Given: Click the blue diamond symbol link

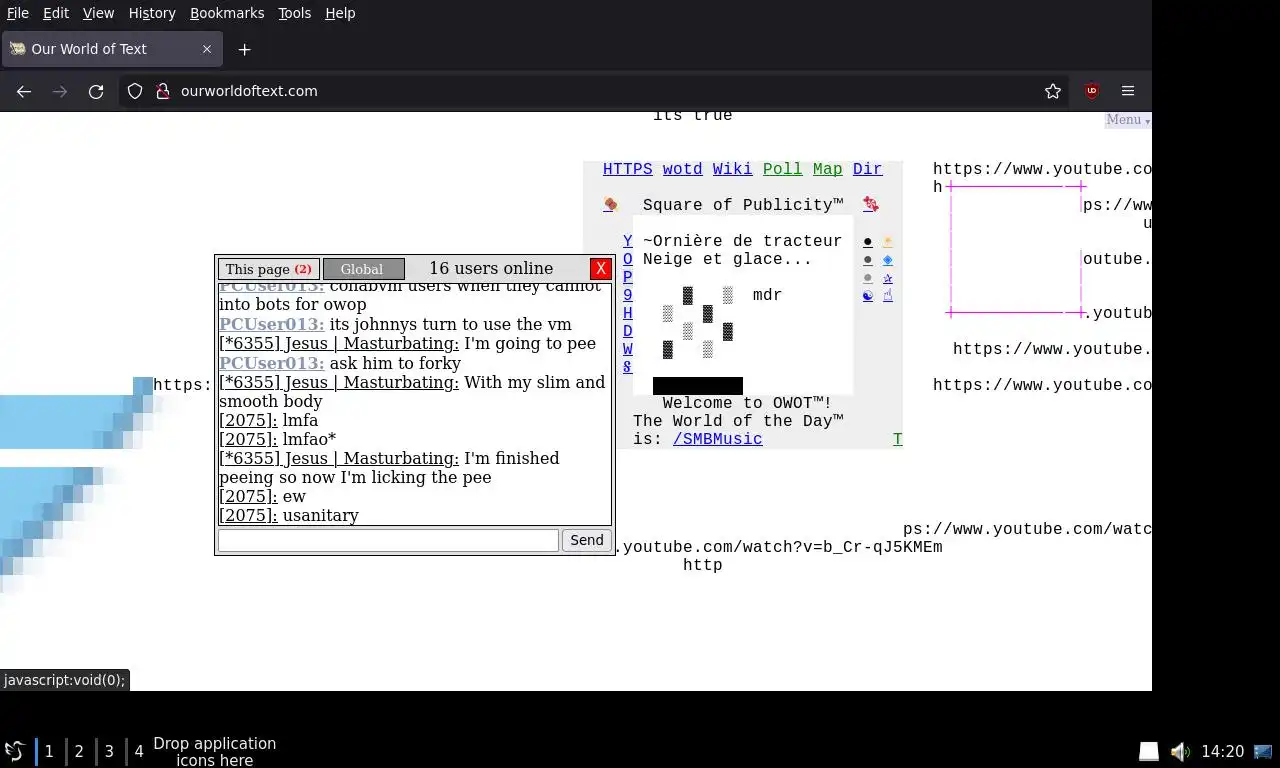Looking at the screenshot, I should coord(887,260).
